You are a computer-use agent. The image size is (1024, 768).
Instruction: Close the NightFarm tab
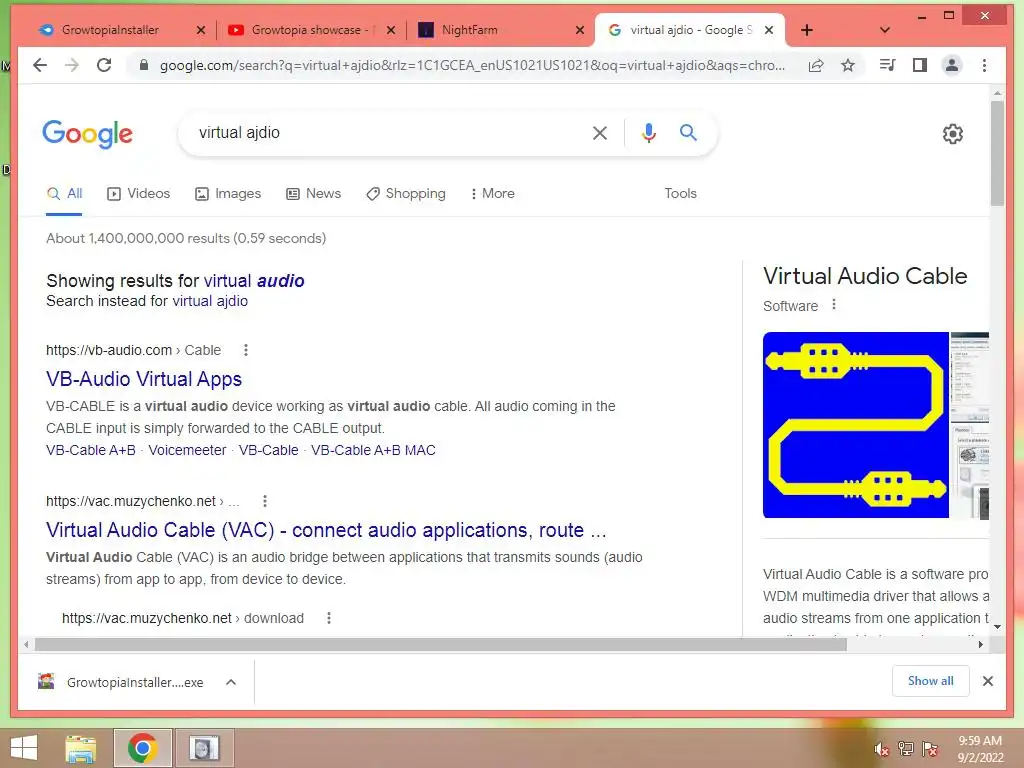pyautogui.click(x=580, y=30)
